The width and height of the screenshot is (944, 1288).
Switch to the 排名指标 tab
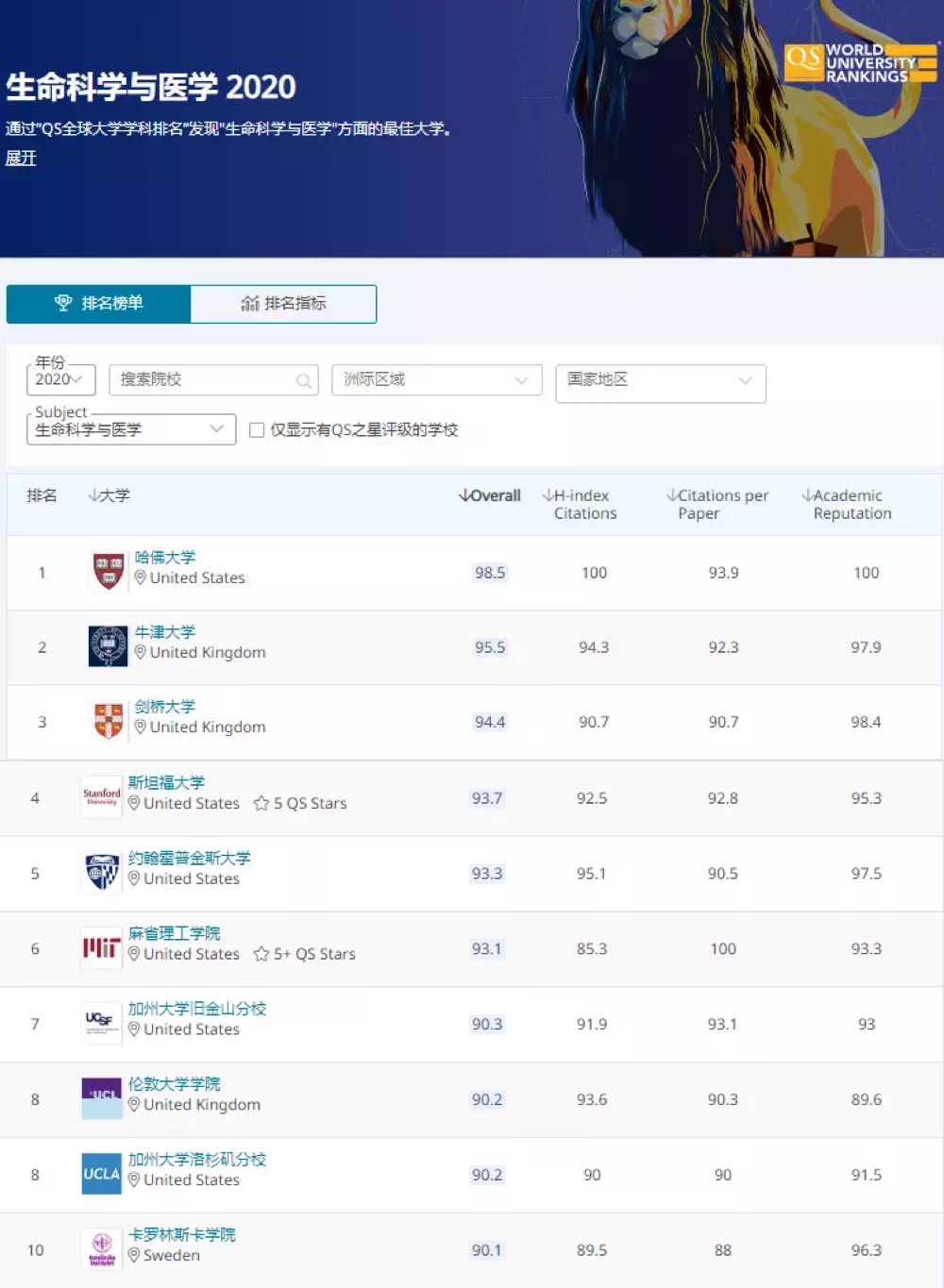[283, 304]
